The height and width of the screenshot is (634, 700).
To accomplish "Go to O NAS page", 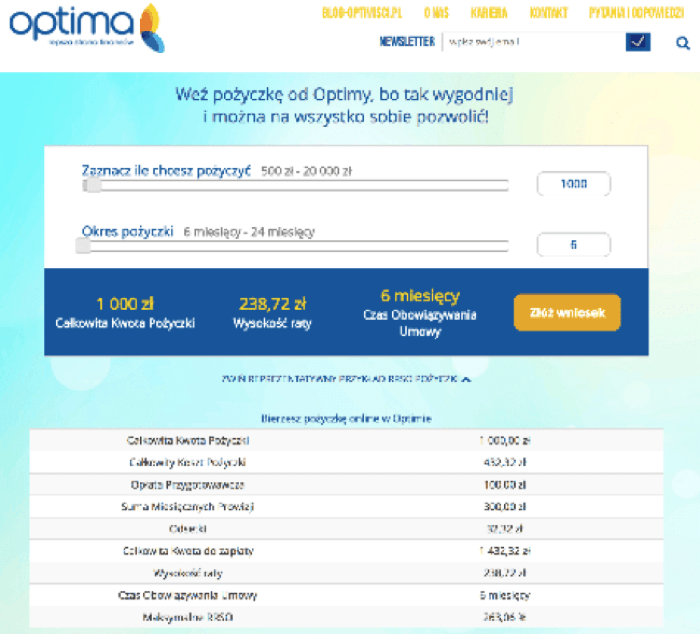I will [436, 13].
